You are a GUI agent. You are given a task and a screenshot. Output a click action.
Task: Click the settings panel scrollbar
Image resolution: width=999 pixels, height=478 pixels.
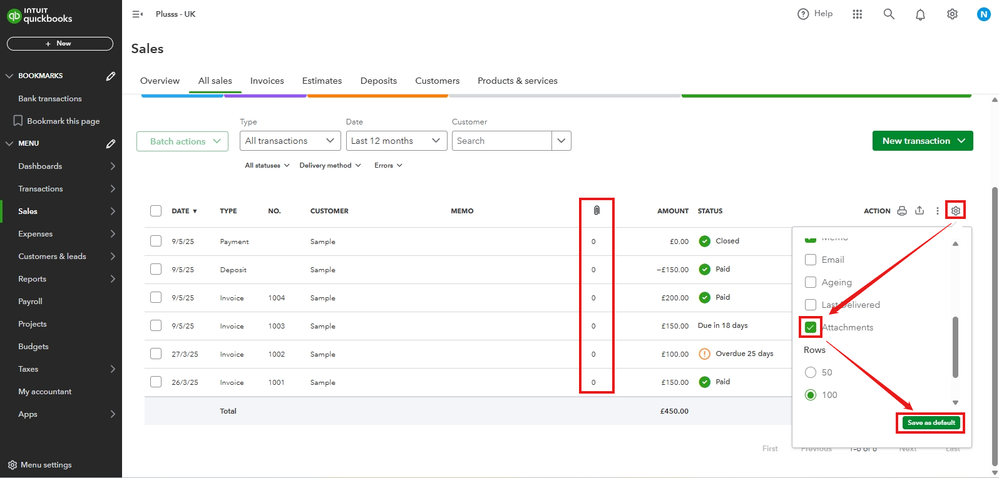tap(956, 346)
